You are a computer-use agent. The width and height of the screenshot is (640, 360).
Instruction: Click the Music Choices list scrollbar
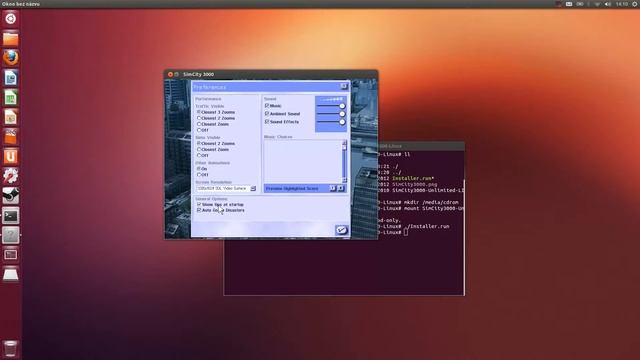[344, 161]
